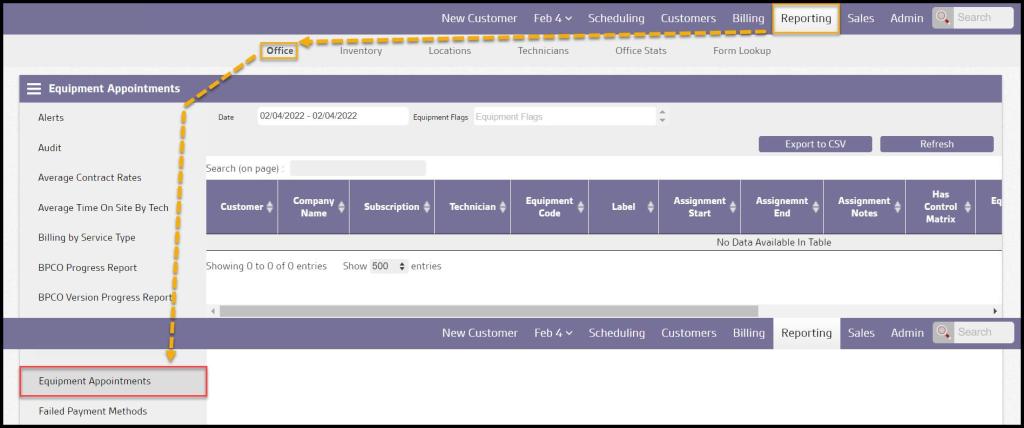Image resolution: width=1024 pixels, height=428 pixels.
Task: Switch to the Inventory tab
Action: pyautogui.click(x=360, y=51)
